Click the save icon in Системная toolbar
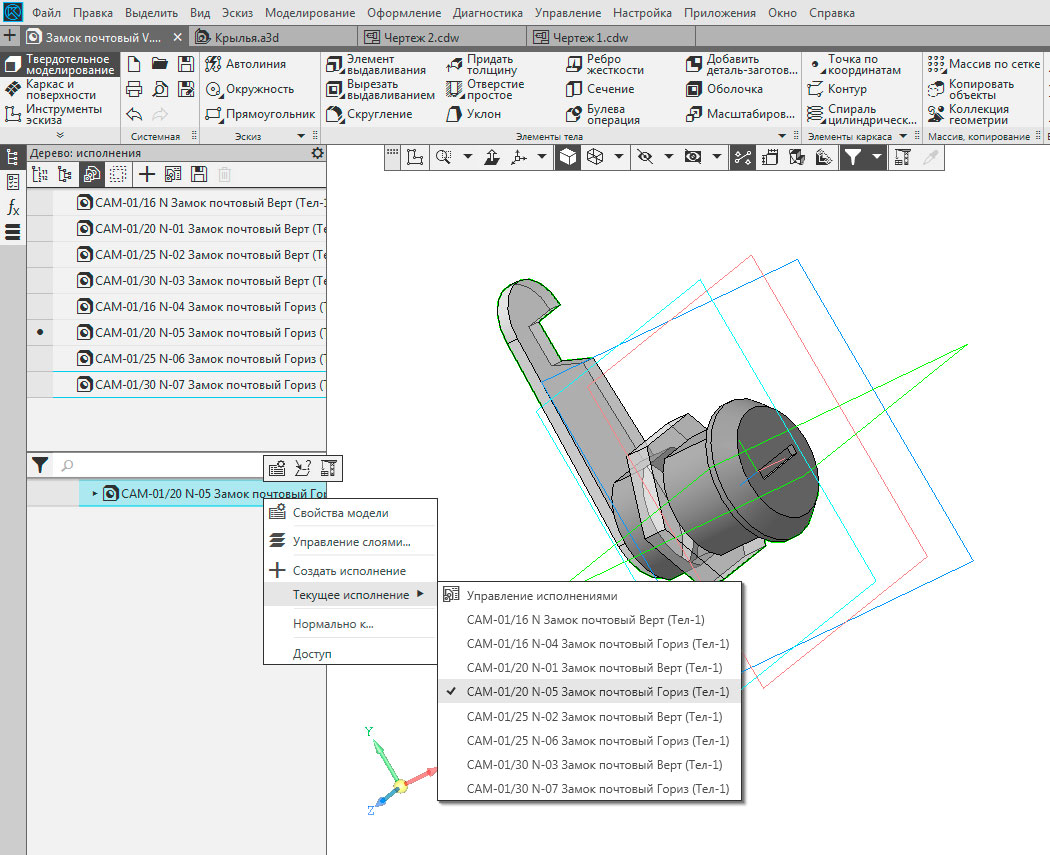 tap(185, 64)
